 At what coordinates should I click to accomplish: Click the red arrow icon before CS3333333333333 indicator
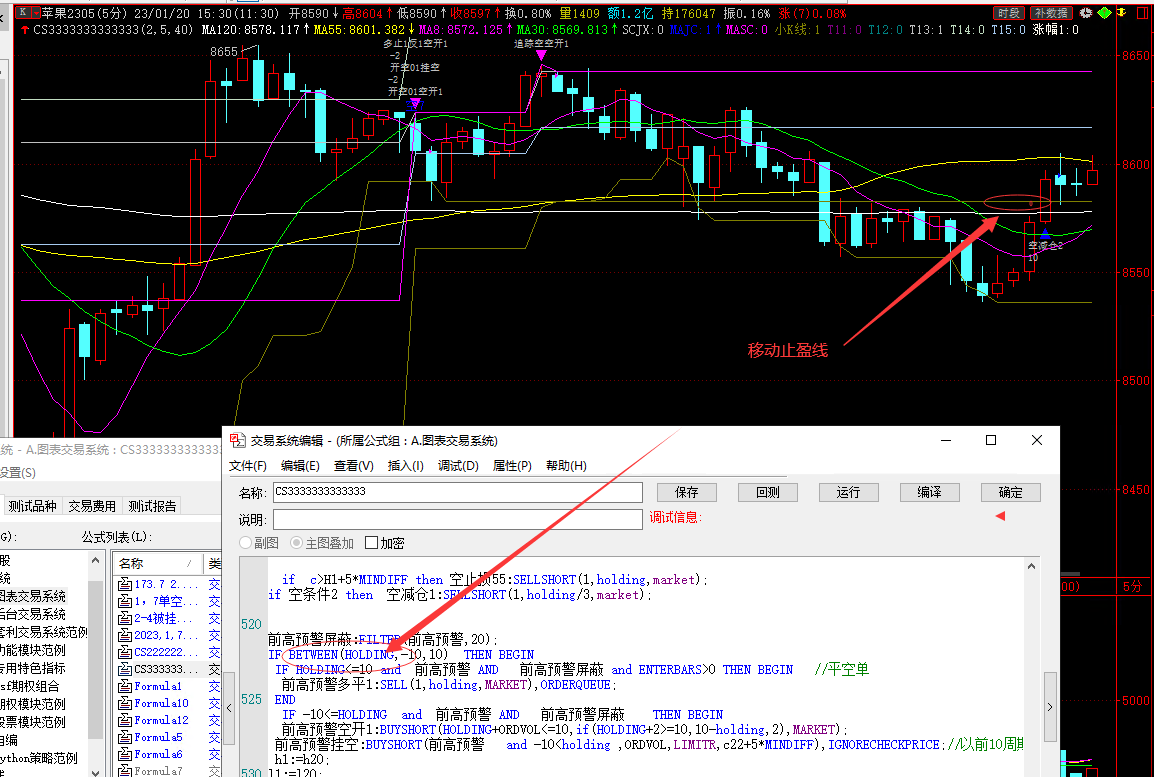[25, 30]
